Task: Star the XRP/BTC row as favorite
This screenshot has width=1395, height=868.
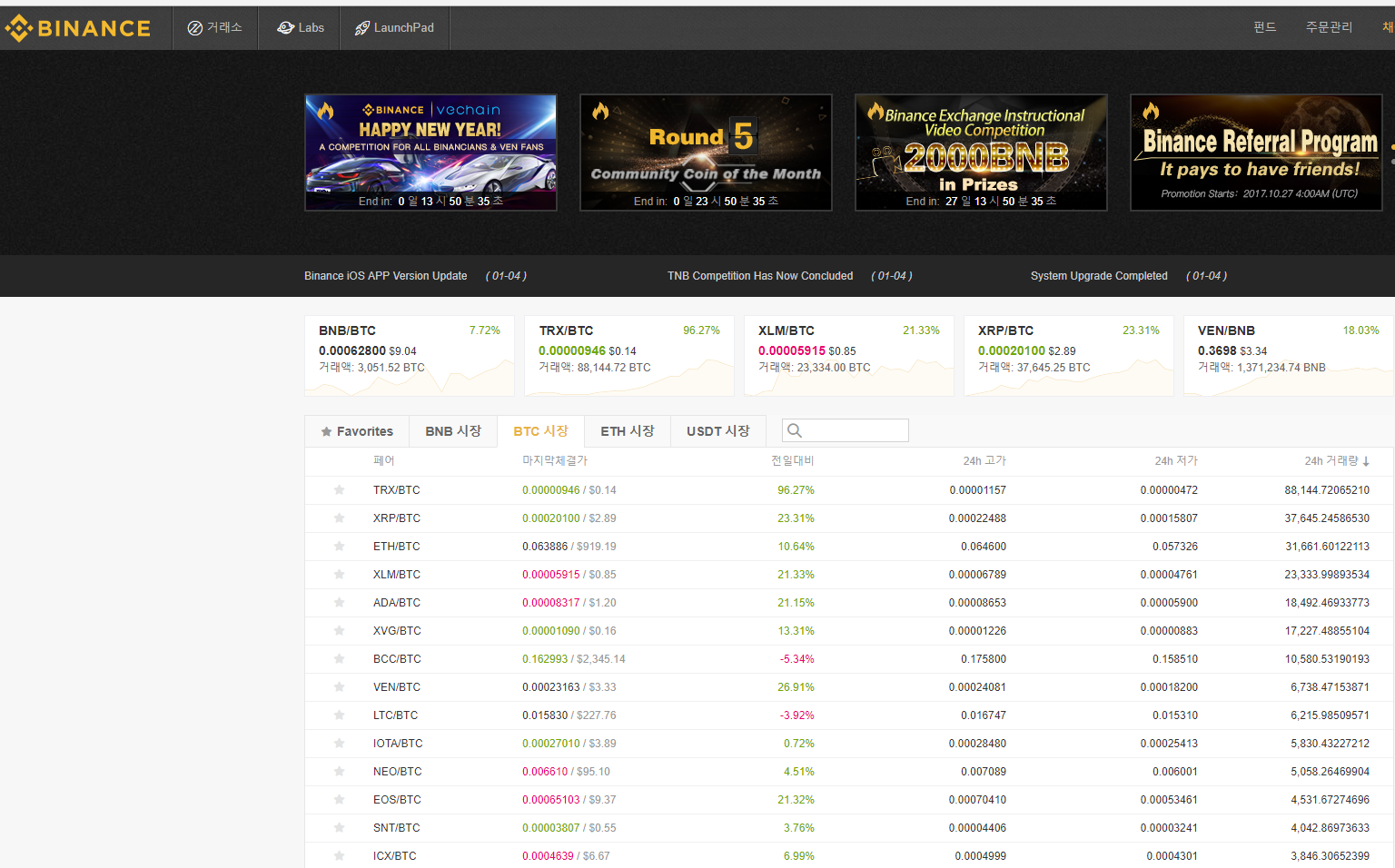Action: click(x=339, y=518)
